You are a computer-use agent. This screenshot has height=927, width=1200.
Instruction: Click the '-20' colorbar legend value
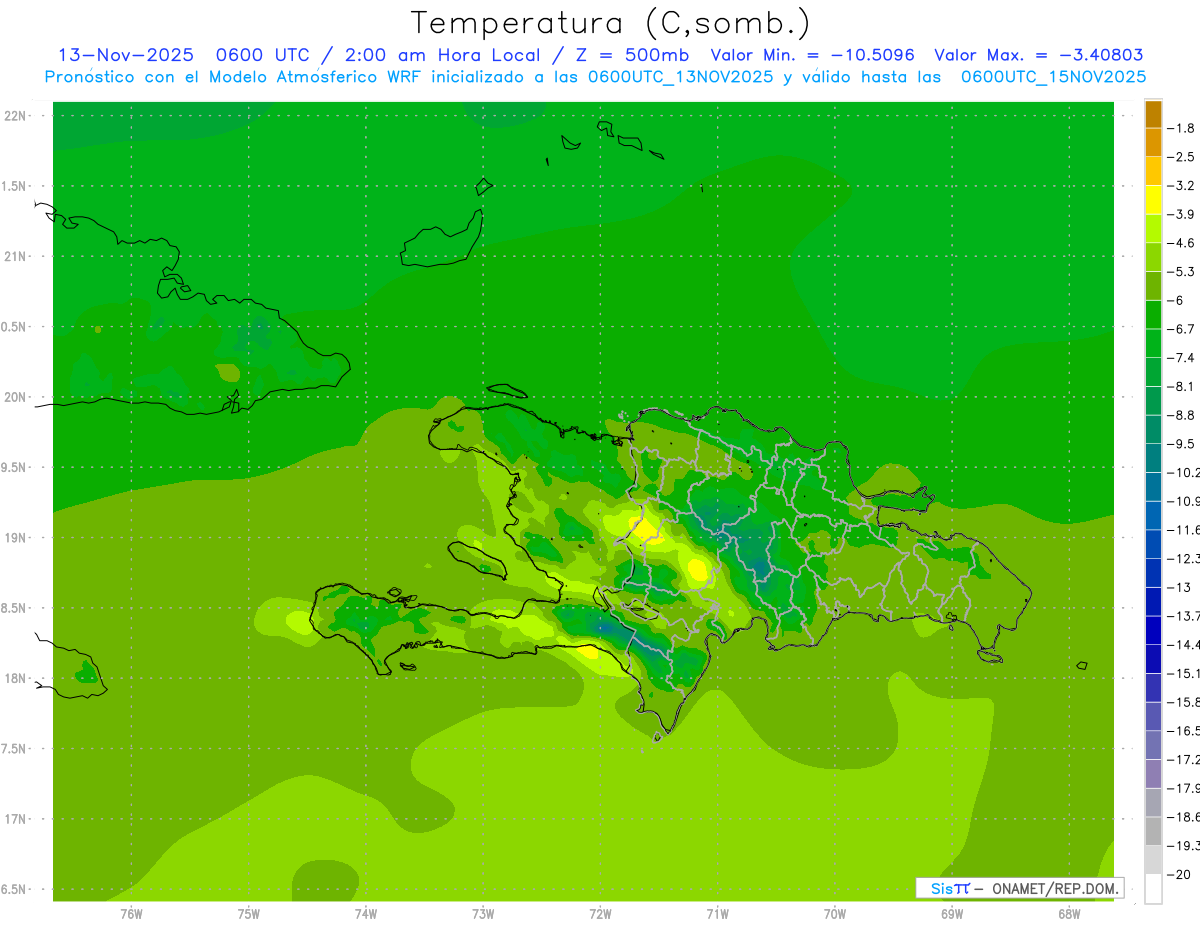click(1180, 874)
